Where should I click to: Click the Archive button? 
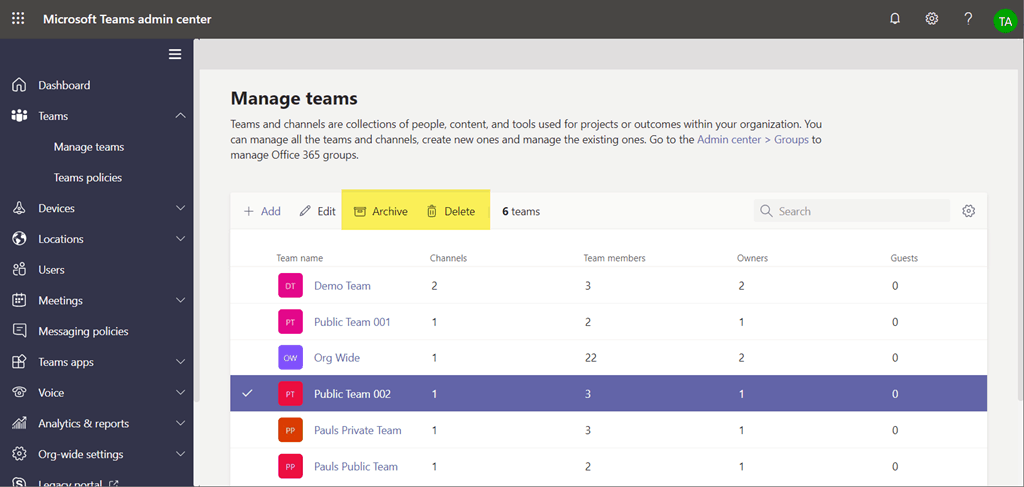(381, 211)
